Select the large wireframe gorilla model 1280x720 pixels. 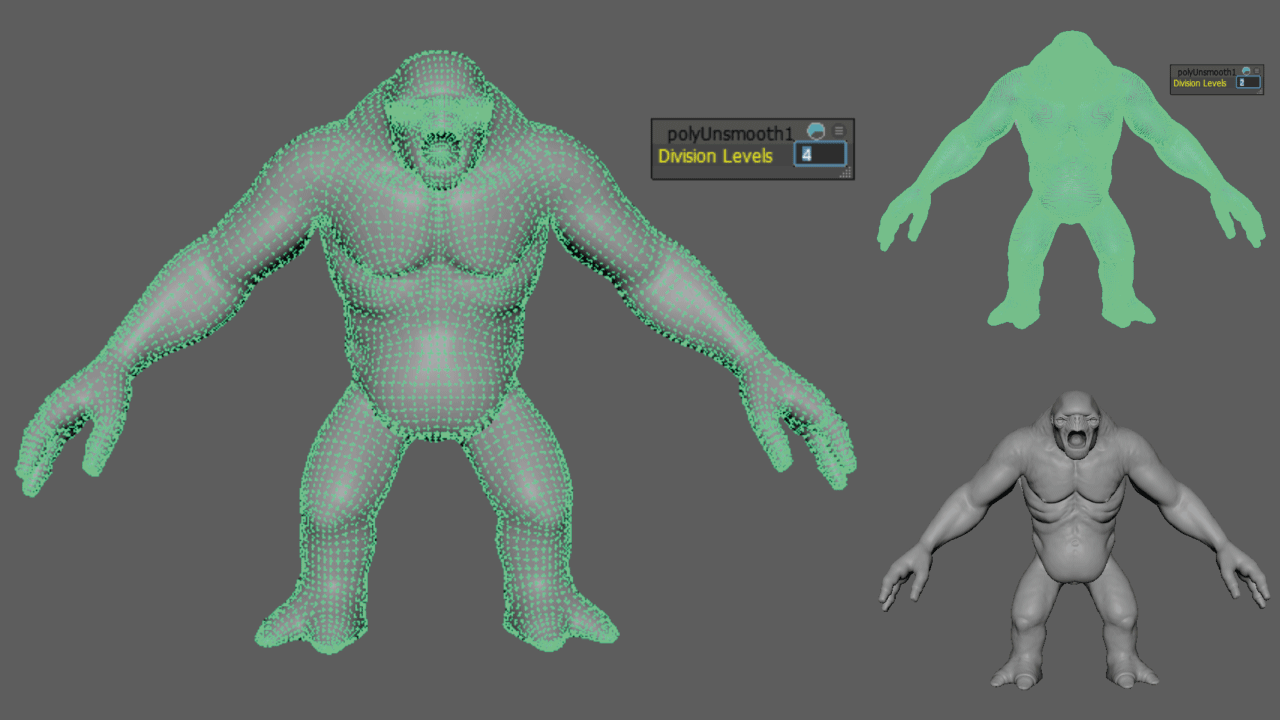(x=436, y=352)
